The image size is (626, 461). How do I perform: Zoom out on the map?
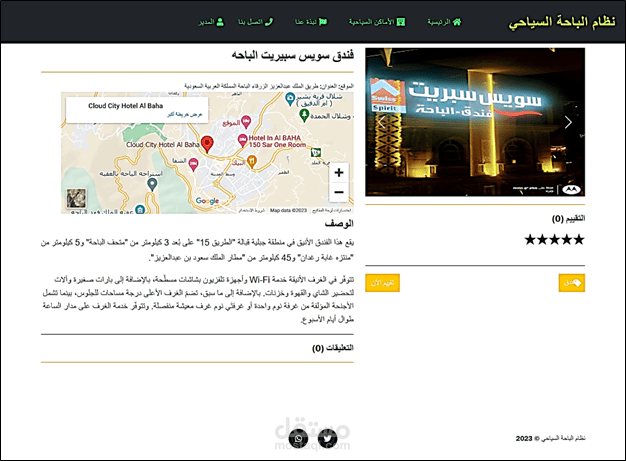coord(339,192)
